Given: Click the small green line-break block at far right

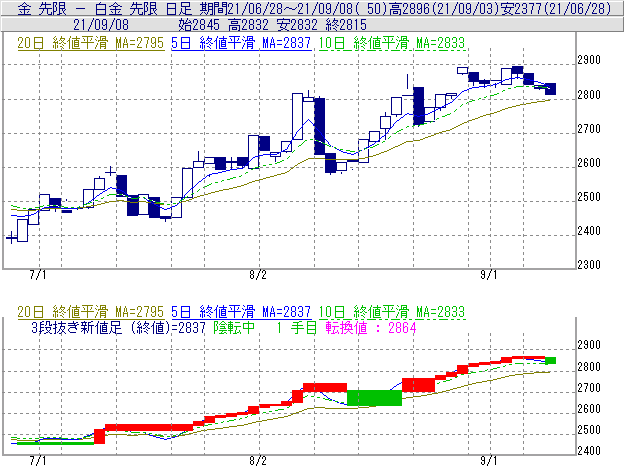Looking at the screenshot, I should [550, 361].
